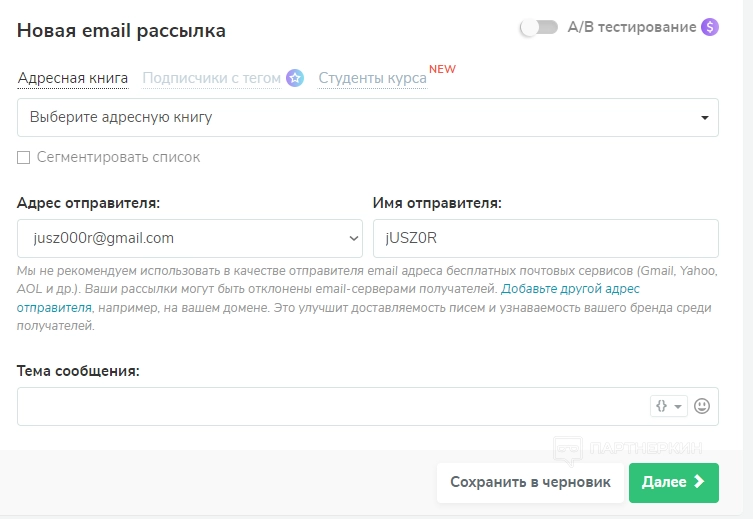Click the purple dollar icon beside A/B тестирование
Viewport: 753px width, 519px height.
coord(710,27)
